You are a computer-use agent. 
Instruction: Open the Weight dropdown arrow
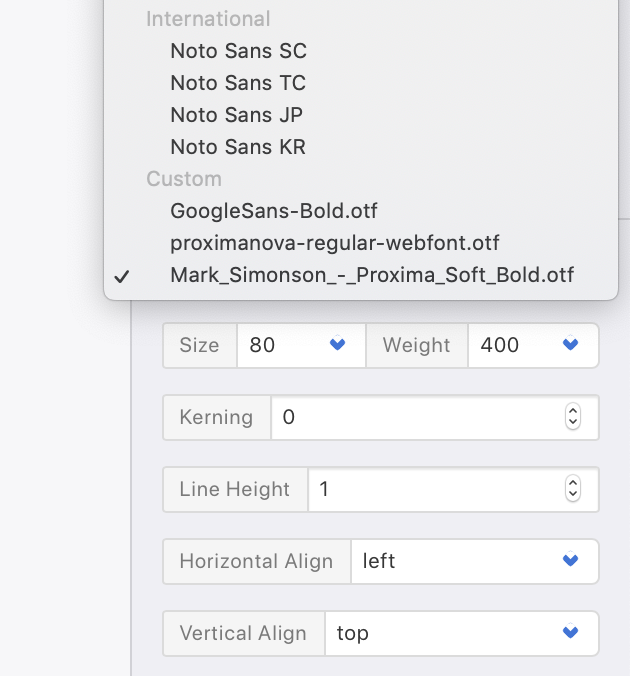pyautogui.click(x=571, y=345)
